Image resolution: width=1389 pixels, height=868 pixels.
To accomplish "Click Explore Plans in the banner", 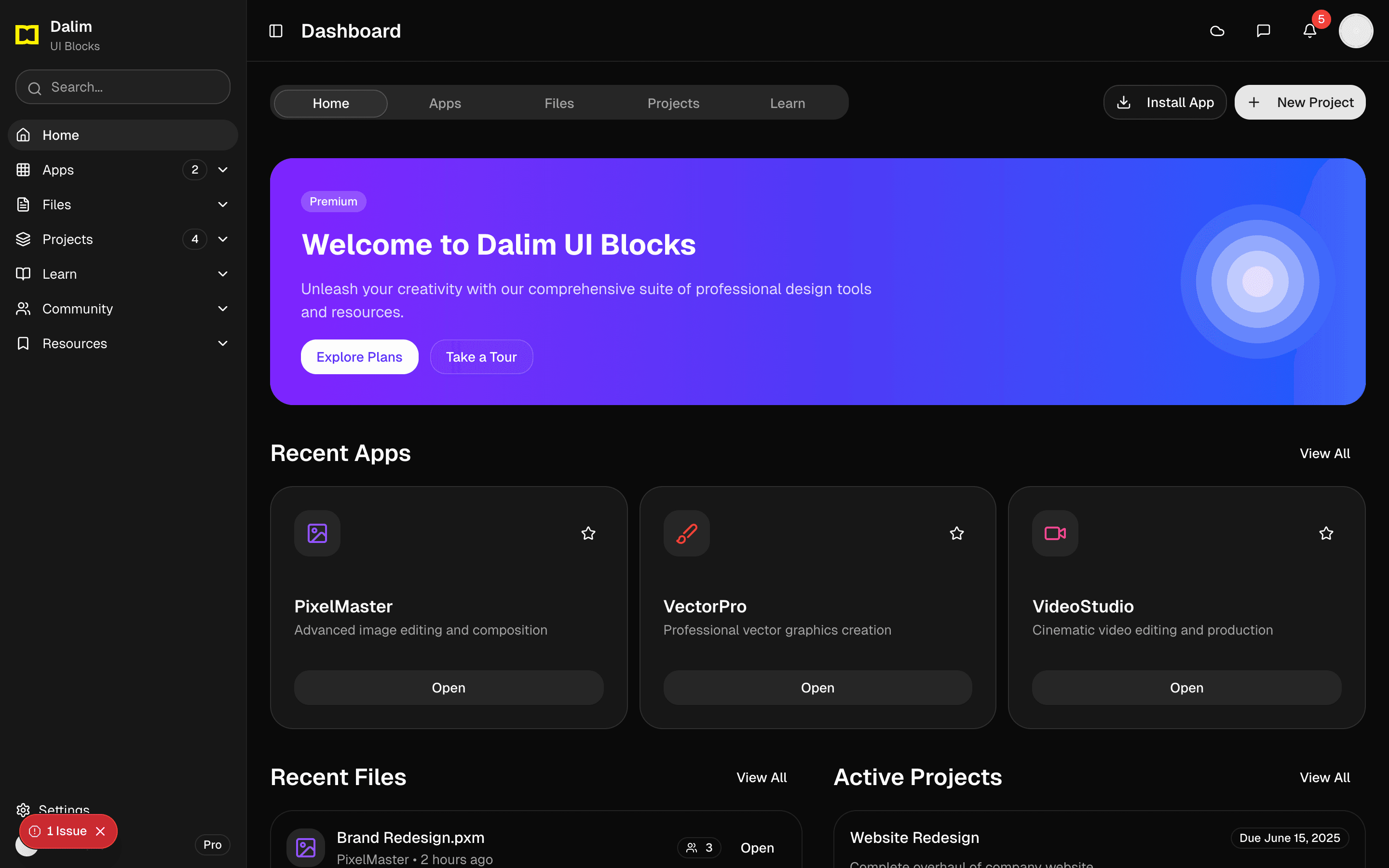I will tap(359, 356).
